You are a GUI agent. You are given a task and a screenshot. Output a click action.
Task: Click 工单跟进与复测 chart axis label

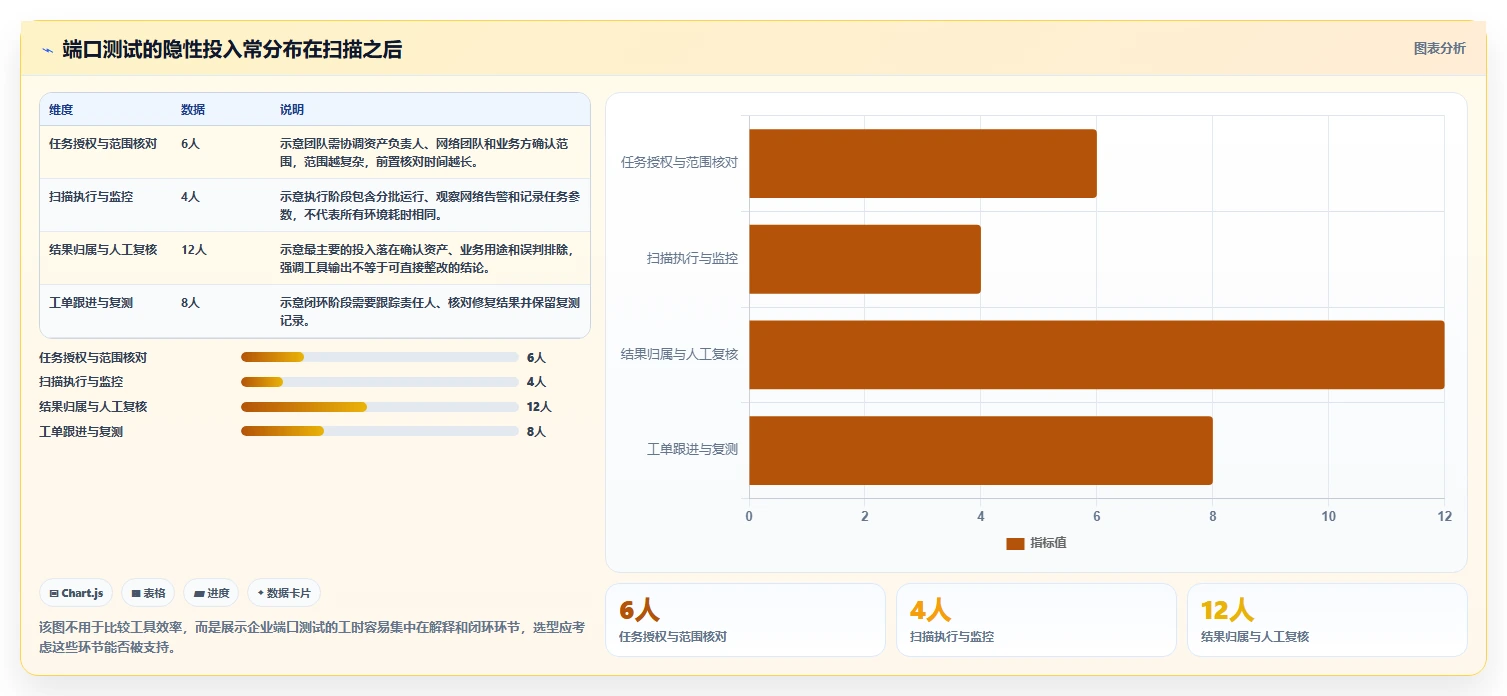(x=692, y=450)
